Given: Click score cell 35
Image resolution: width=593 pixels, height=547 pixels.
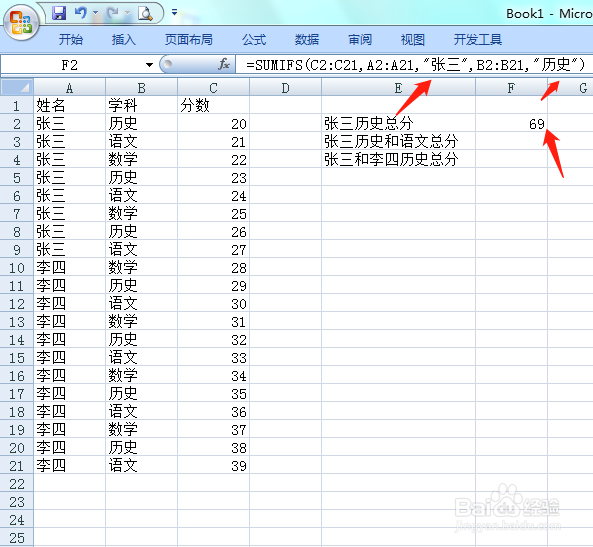Looking at the screenshot, I should coord(213,394).
